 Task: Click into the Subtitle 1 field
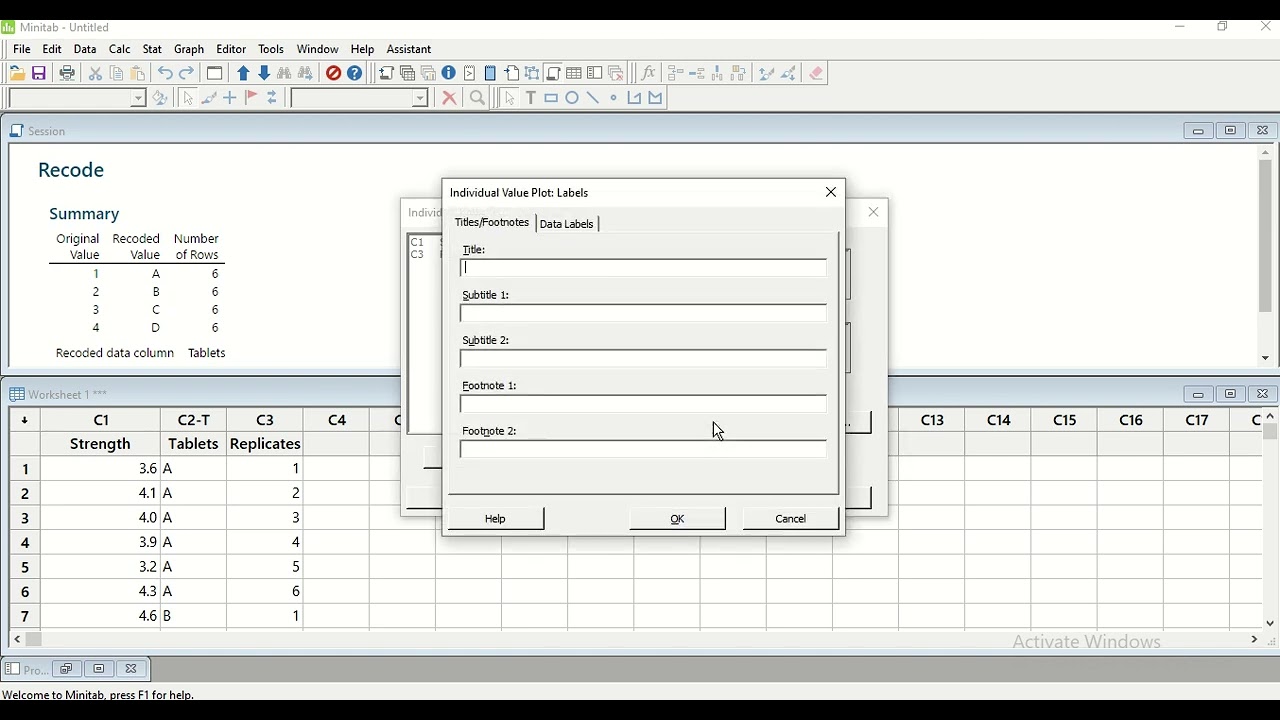[644, 313]
